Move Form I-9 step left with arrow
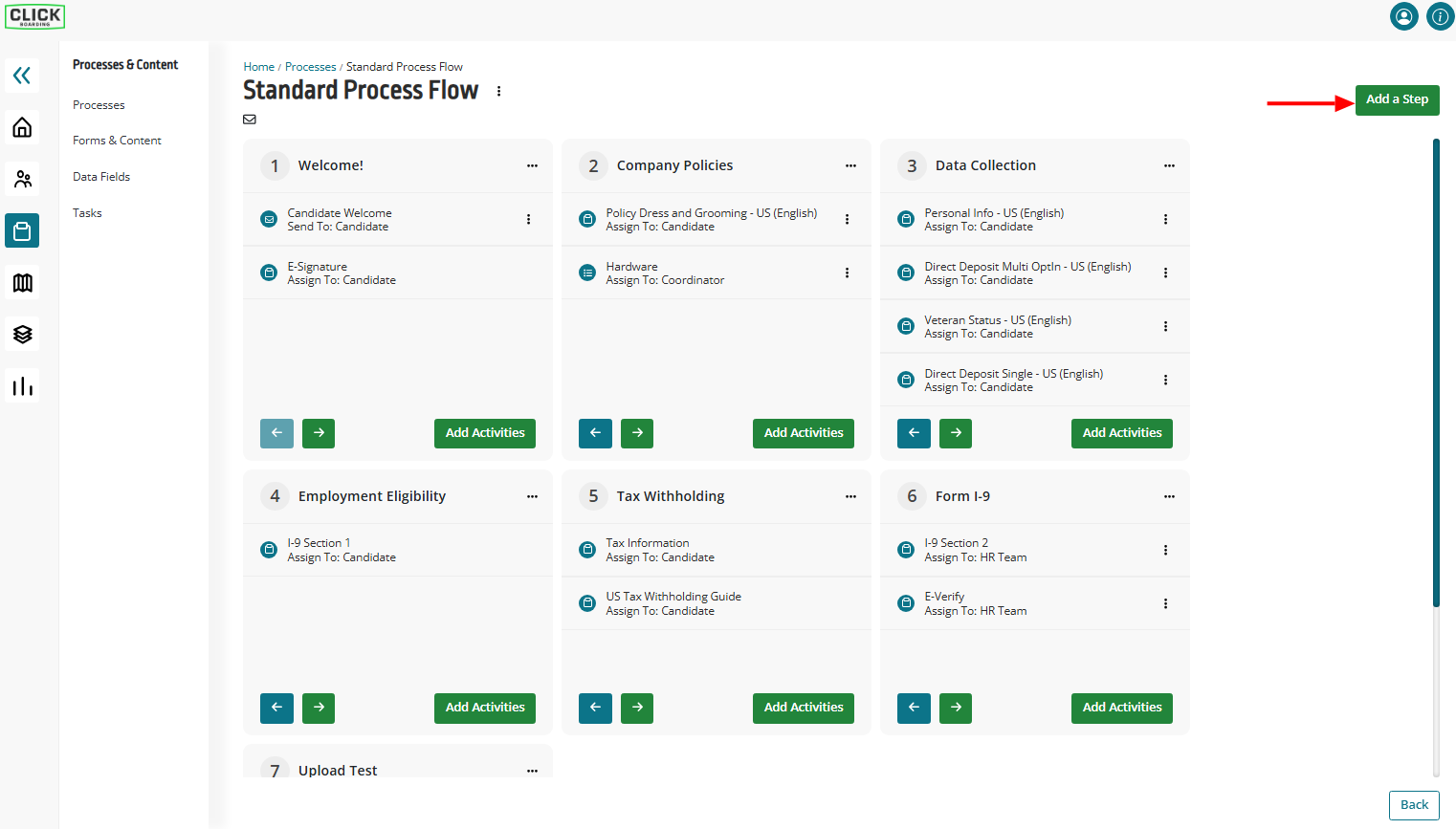 pyautogui.click(x=914, y=708)
